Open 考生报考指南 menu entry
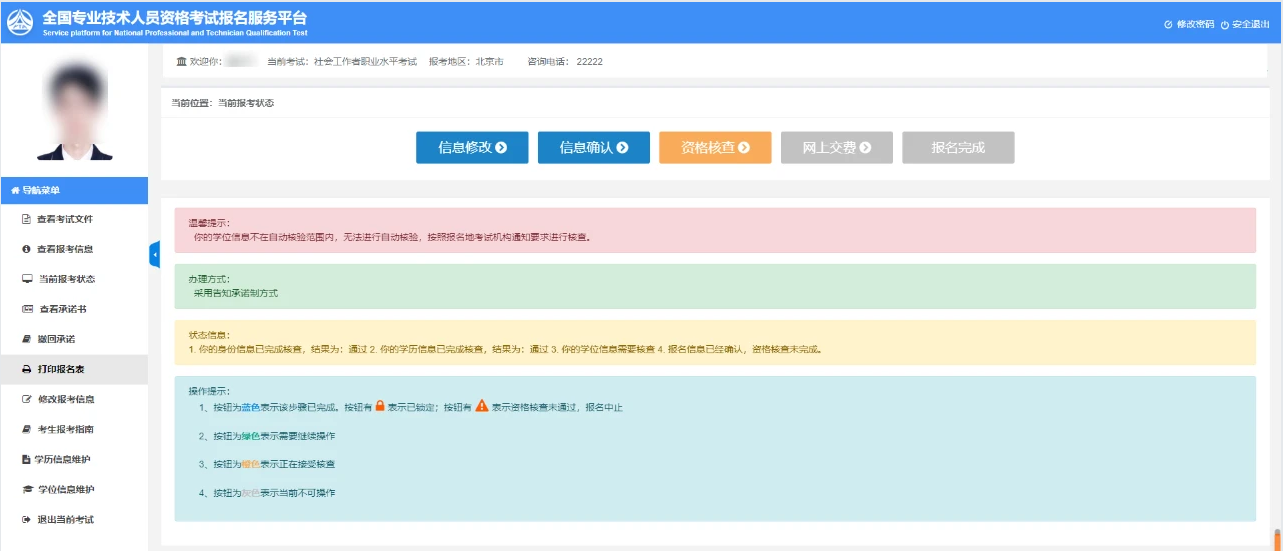 [x=66, y=429]
